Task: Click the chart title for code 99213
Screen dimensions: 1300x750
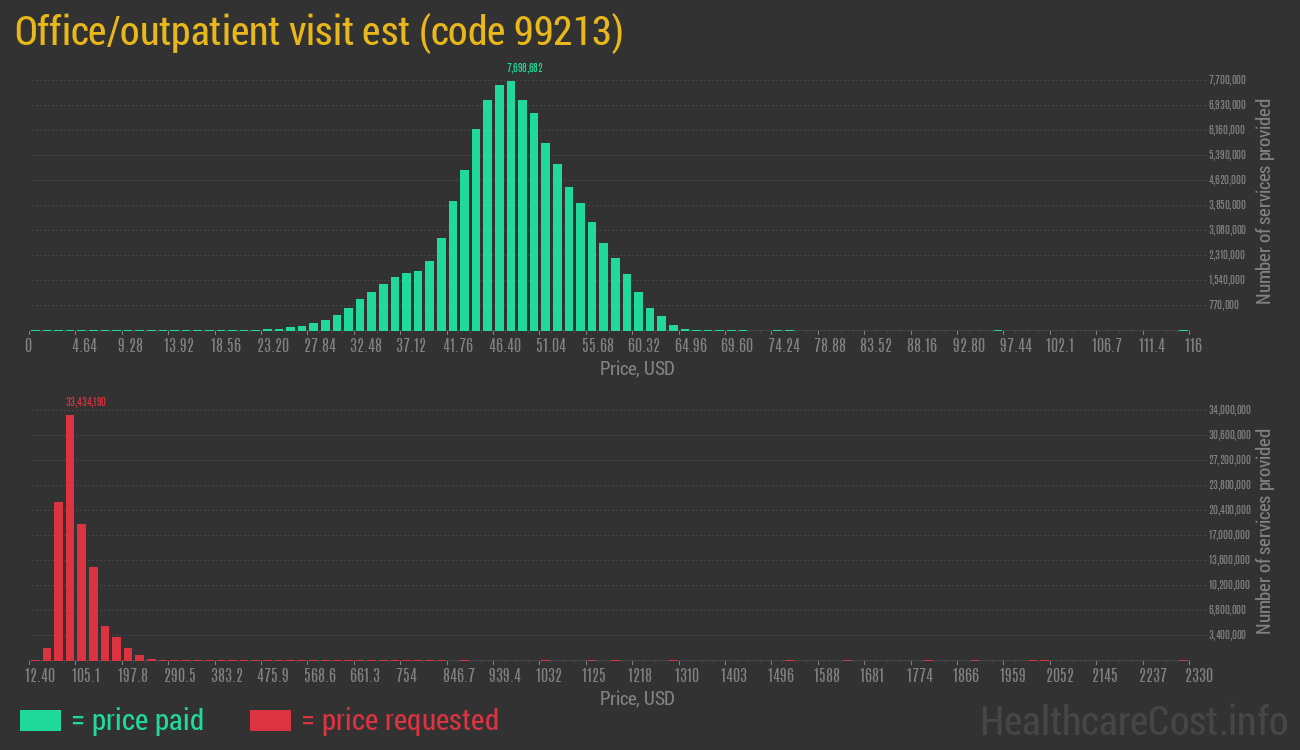Action: click(x=319, y=32)
